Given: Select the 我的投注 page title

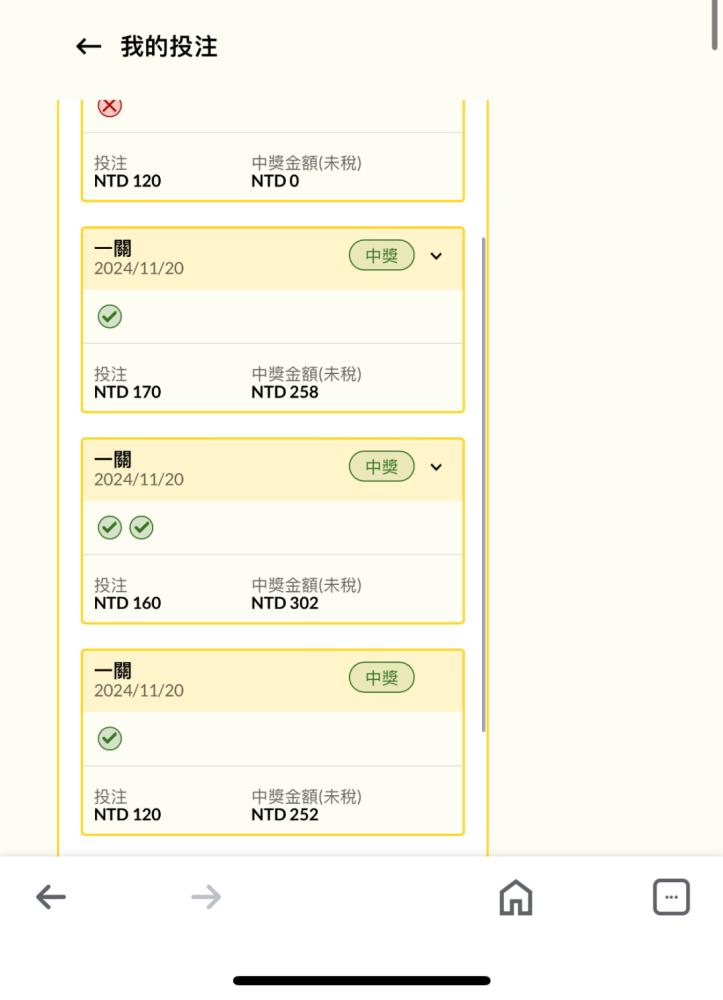Looking at the screenshot, I should (x=169, y=47).
